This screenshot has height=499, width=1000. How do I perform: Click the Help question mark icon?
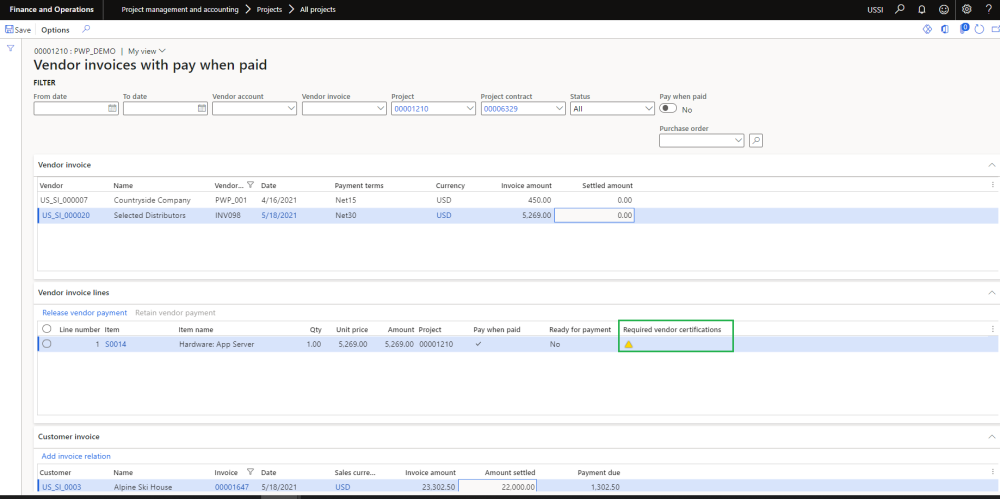pos(988,9)
